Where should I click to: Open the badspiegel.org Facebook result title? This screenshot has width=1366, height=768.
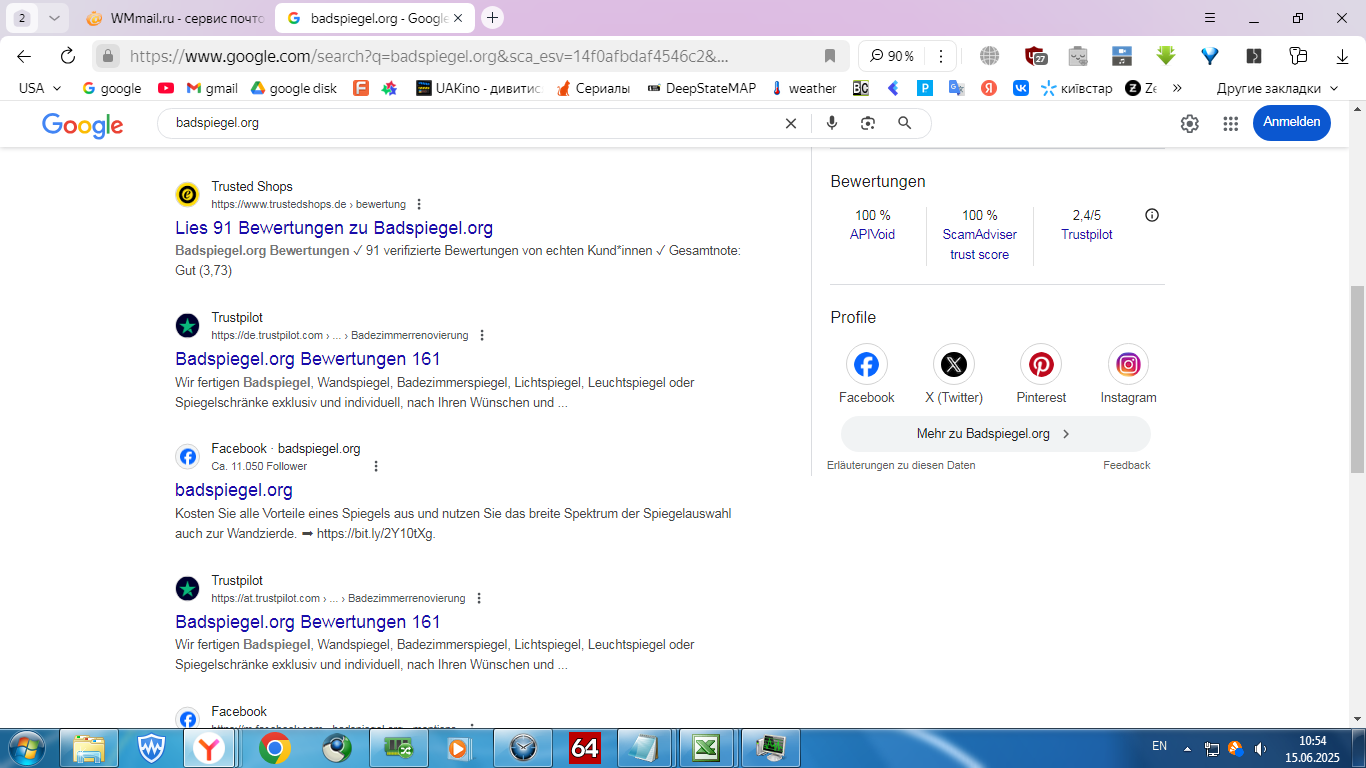(x=234, y=490)
